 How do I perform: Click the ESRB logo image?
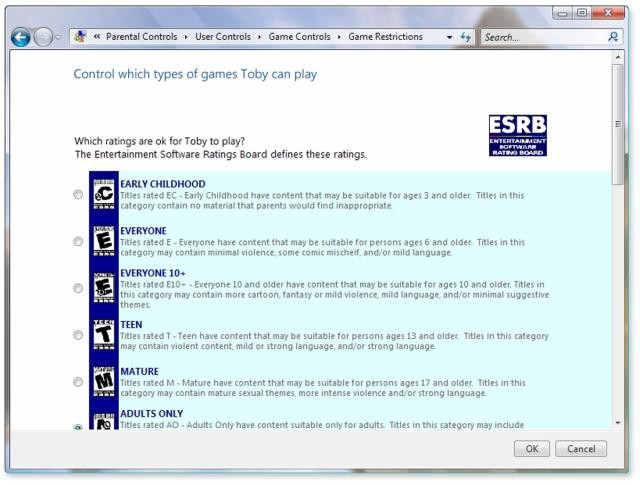(x=517, y=135)
